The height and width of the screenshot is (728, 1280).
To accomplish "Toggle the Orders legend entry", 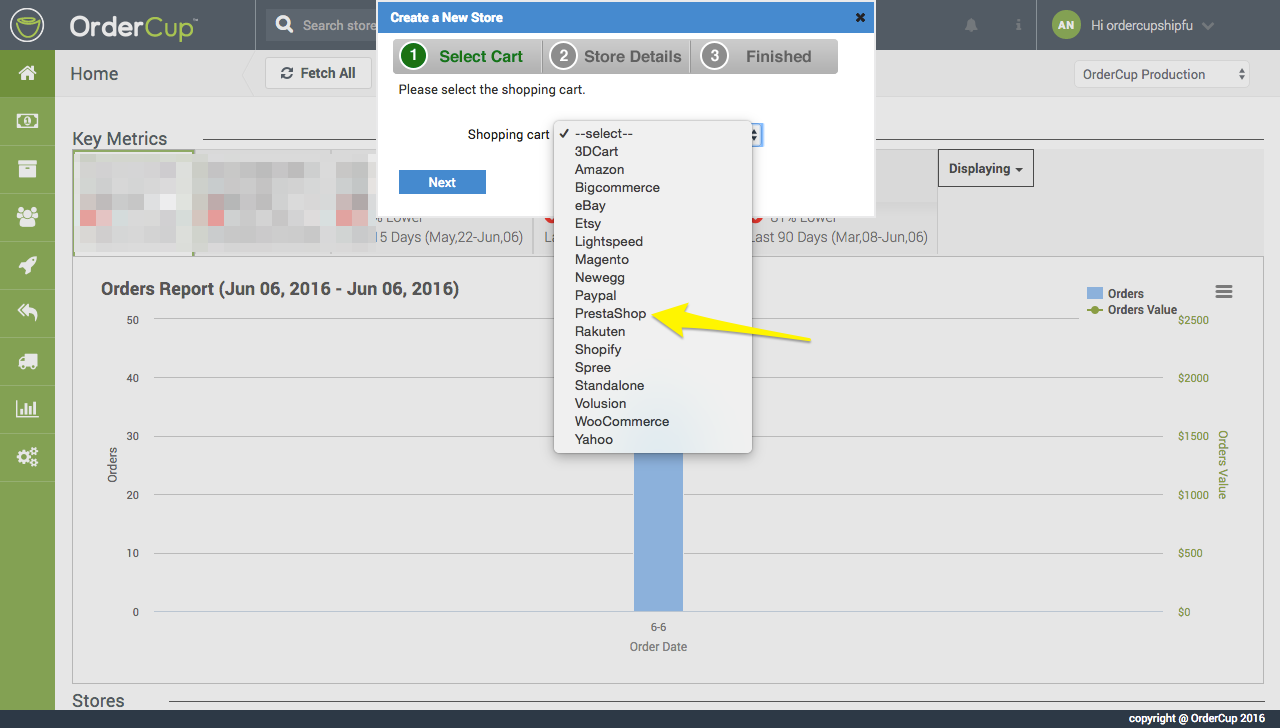I will tap(1115, 293).
